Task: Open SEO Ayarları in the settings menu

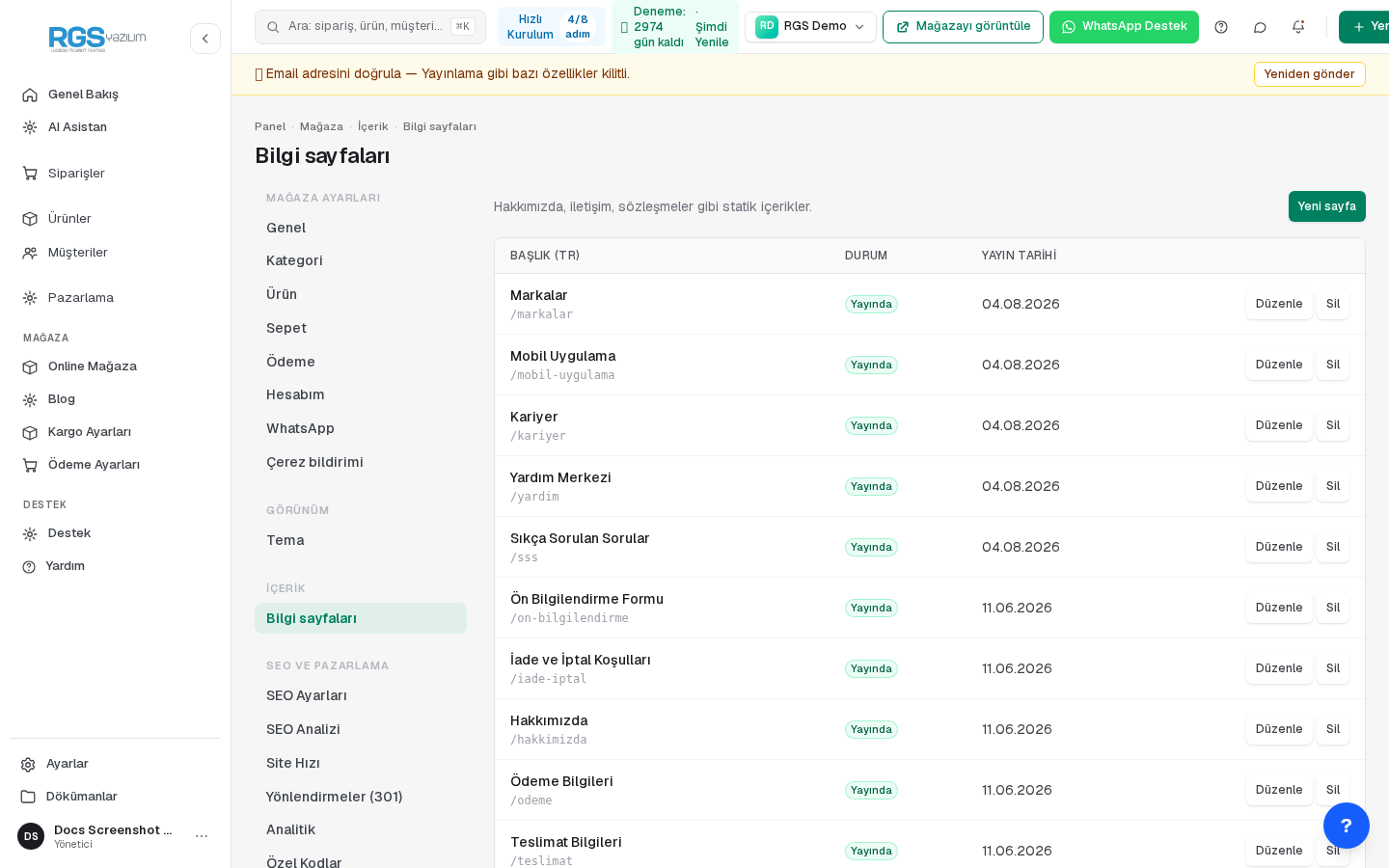Action: tap(361, 695)
